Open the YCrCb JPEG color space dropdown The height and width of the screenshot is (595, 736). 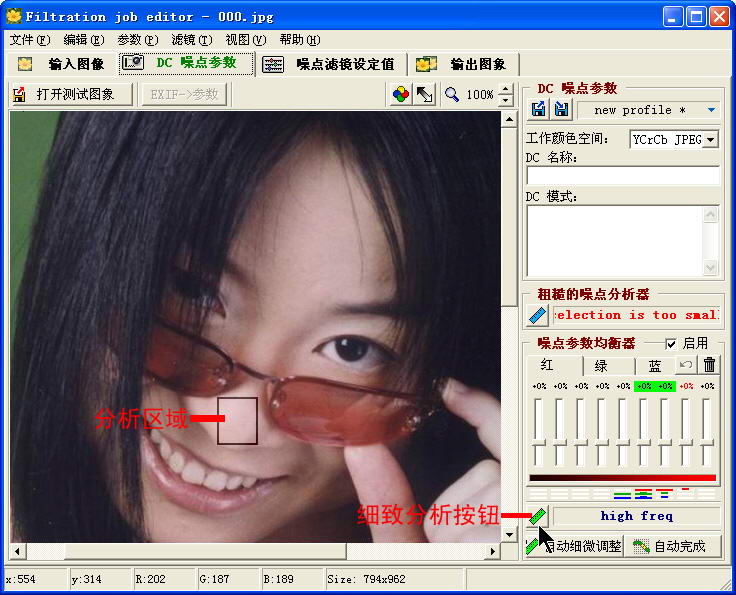pyautogui.click(x=711, y=140)
